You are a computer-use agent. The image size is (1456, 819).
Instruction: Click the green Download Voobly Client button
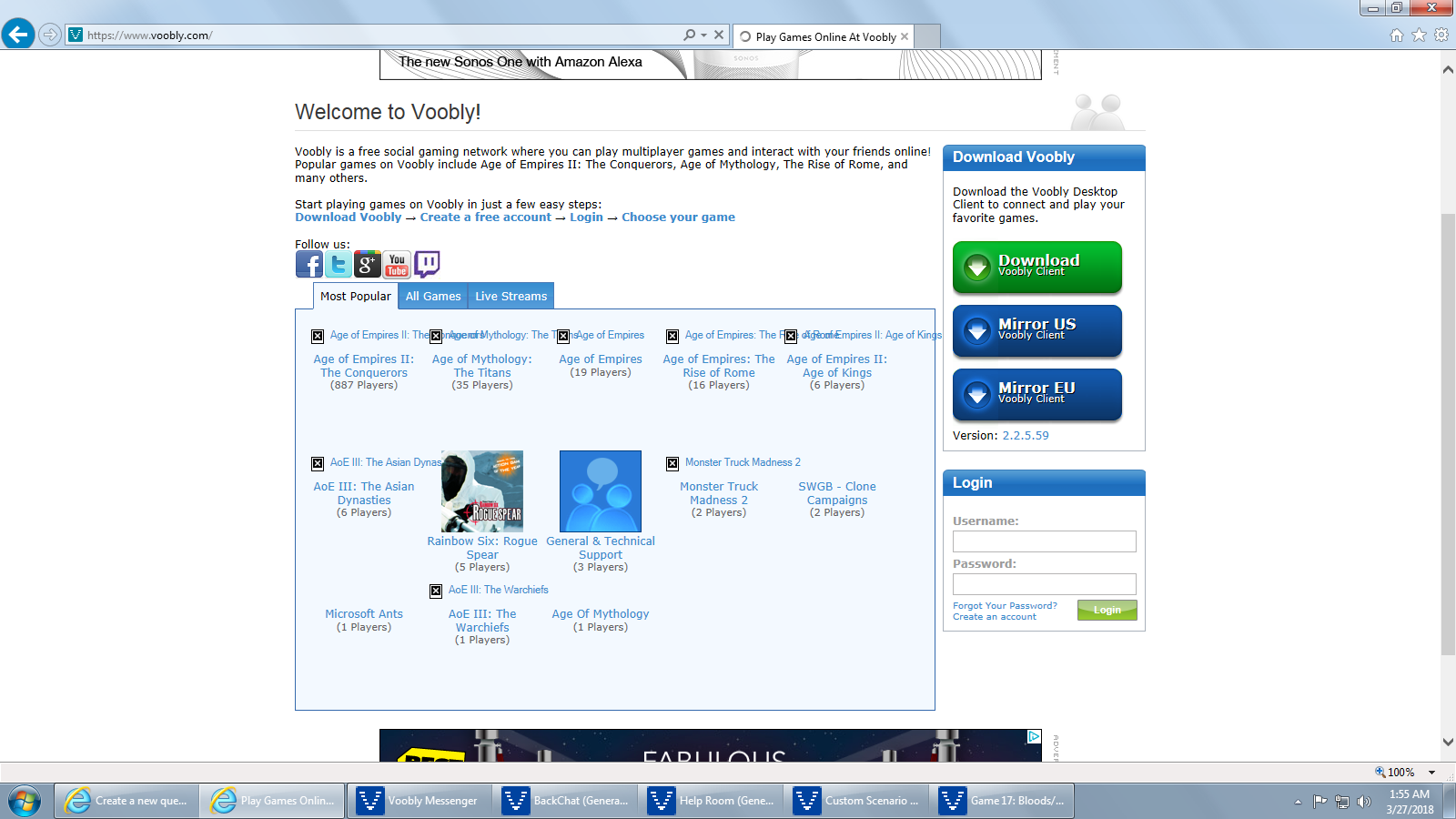click(x=1037, y=267)
